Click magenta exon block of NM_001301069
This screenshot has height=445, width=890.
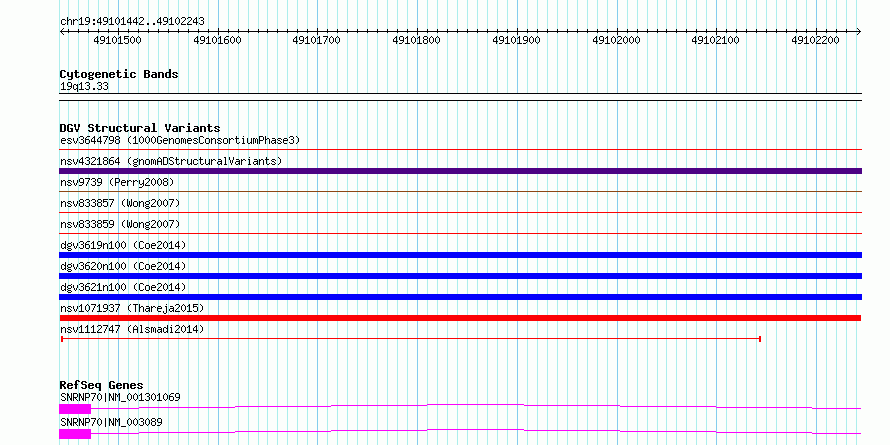coord(75,409)
